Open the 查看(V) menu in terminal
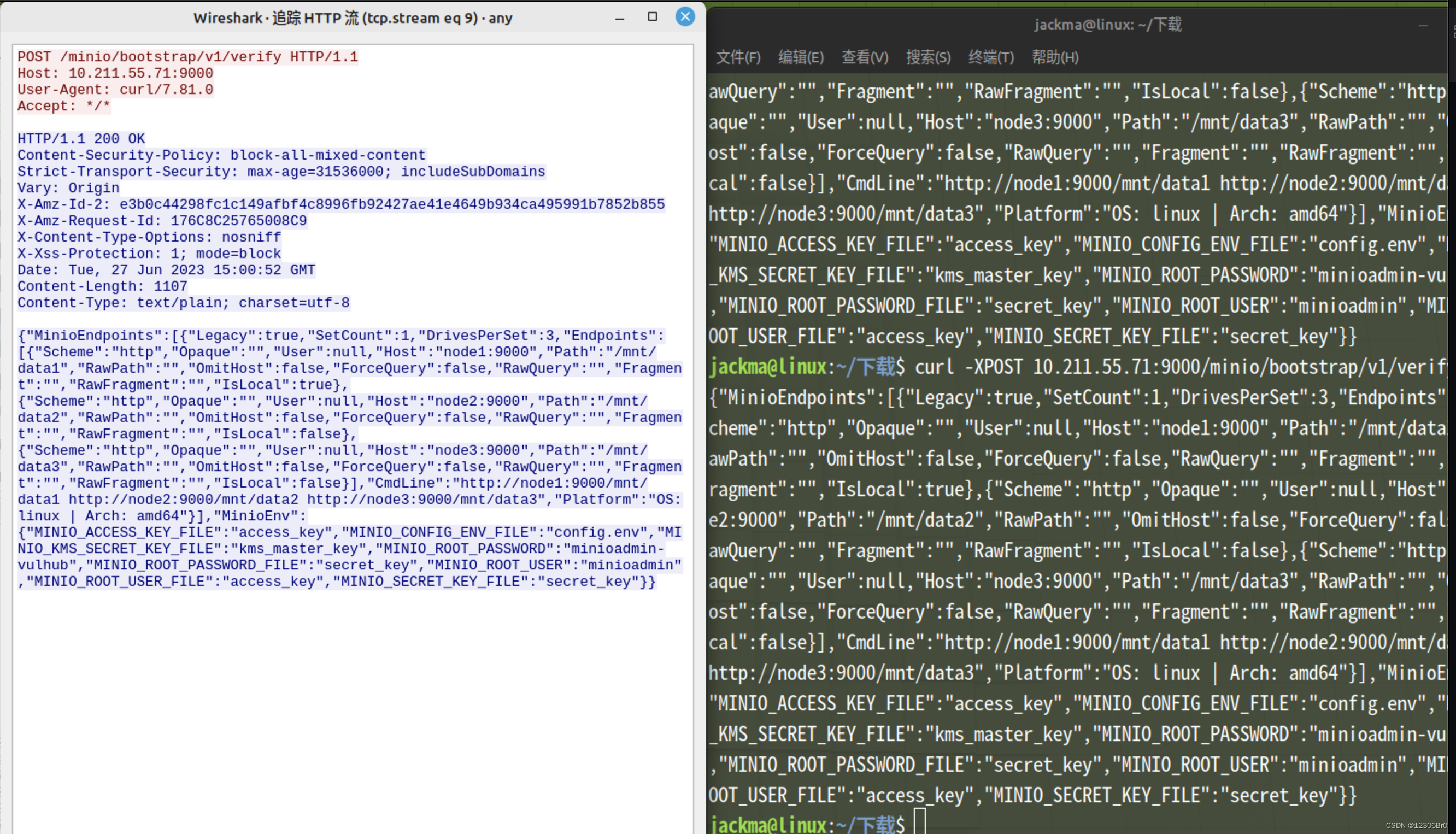 pos(864,57)
